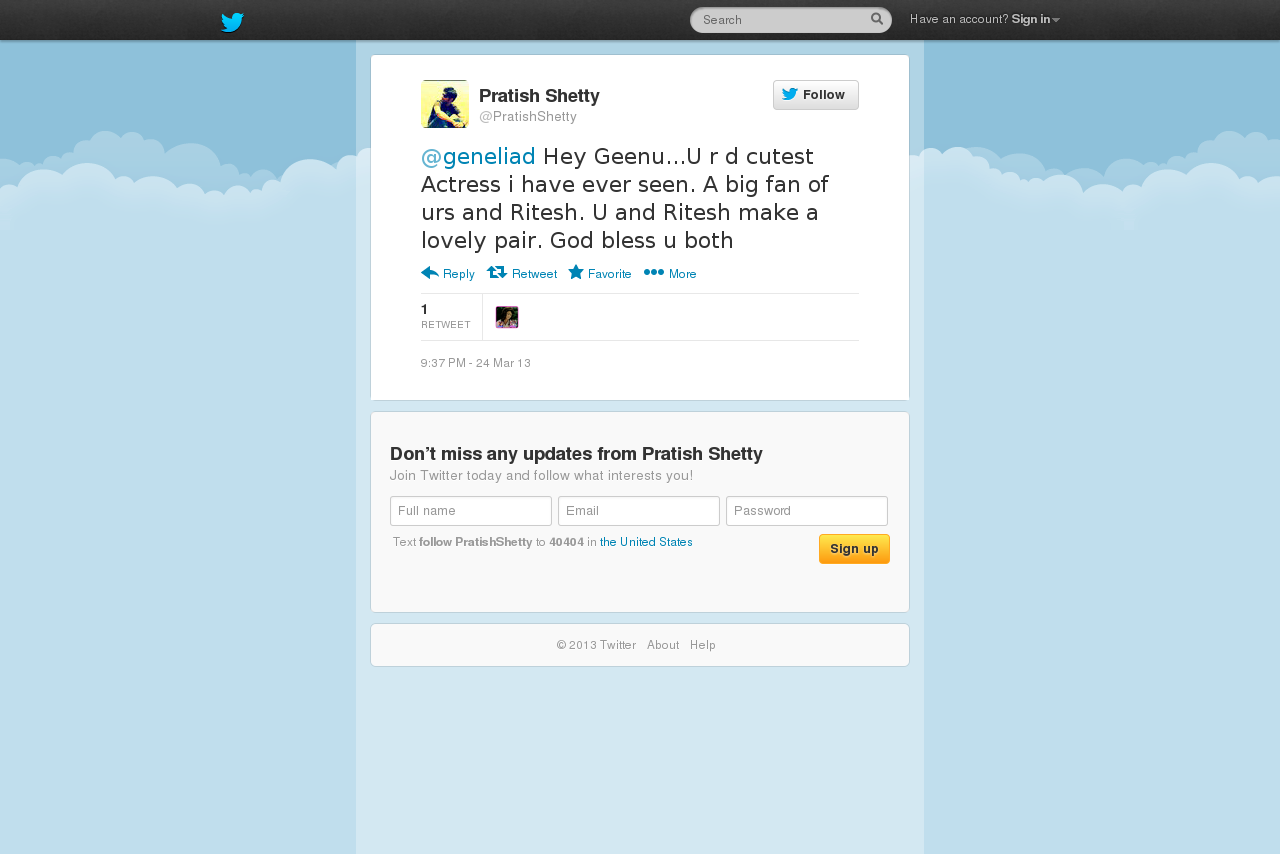Screen dimensions: 1280x854
Task: Open the retweeter's small avatar
Action: (x=507, y=317)
